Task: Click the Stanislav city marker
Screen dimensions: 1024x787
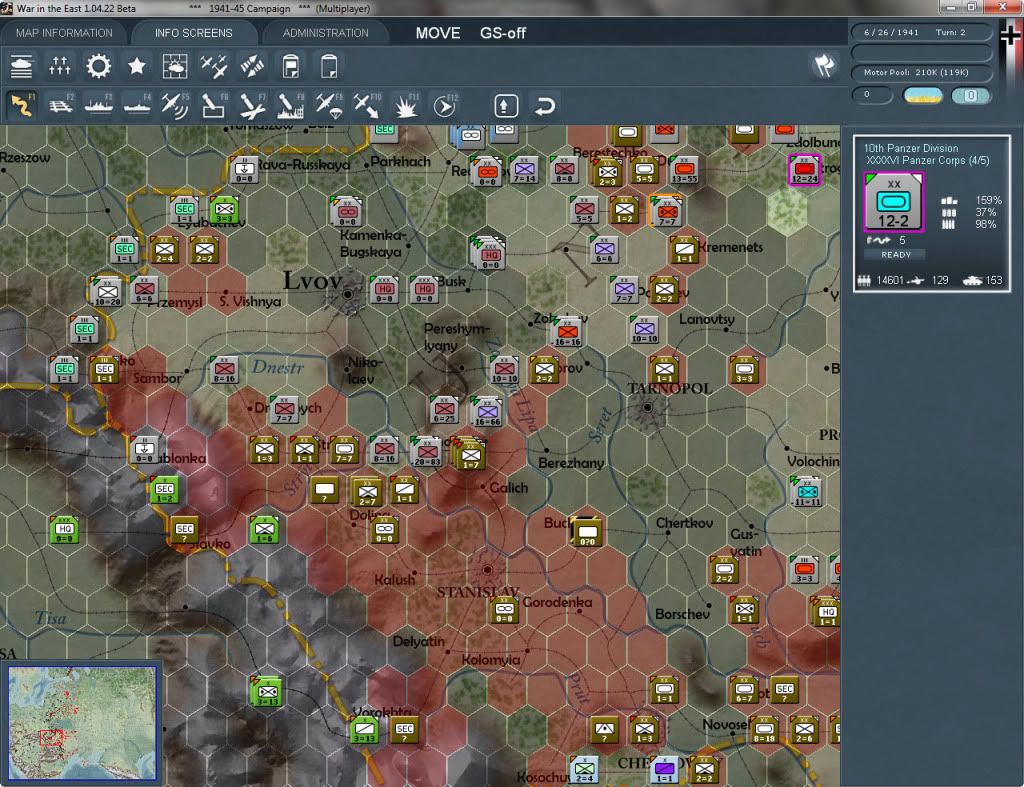Action: tap(487, 570)
